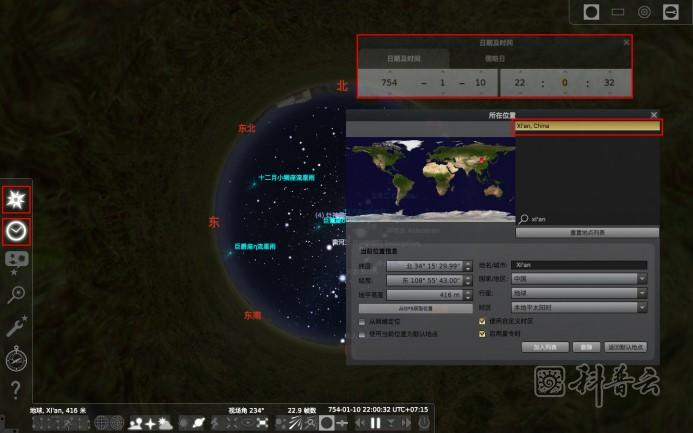Viewport: 693px width, 433px height.
Task: Click the world map thumbnail
Action: pyautogui.click(x=430, y=180)
